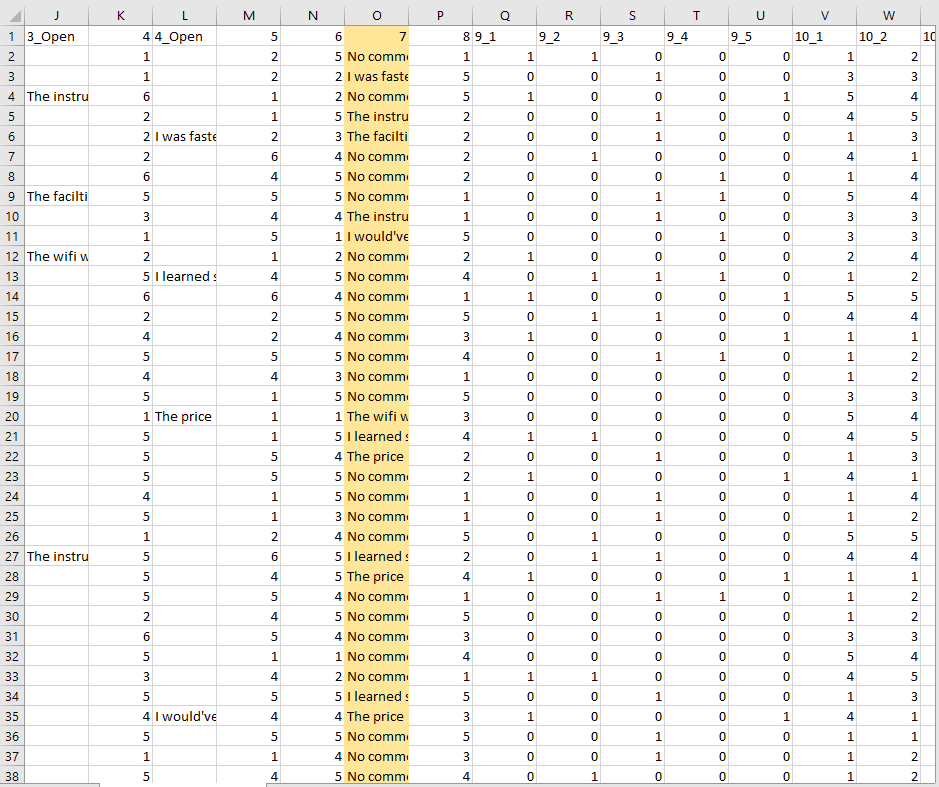
Task: Click 'The wifi w' cell in column J
Action: tap(56, 257)
